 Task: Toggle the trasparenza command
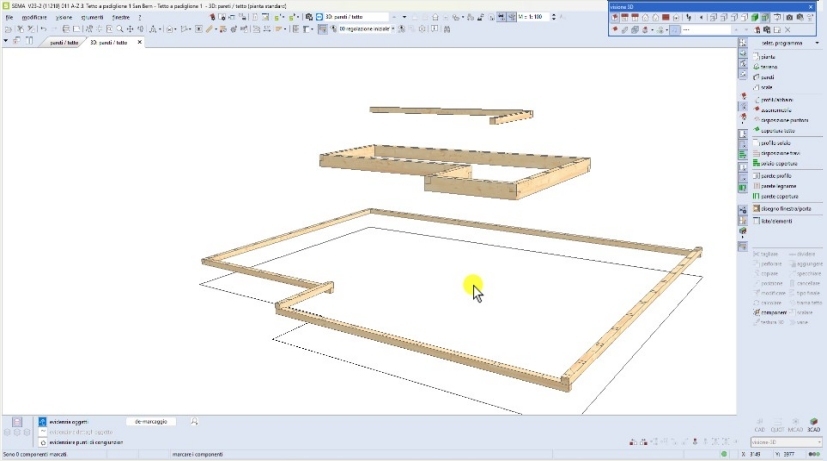coord(771,311)
